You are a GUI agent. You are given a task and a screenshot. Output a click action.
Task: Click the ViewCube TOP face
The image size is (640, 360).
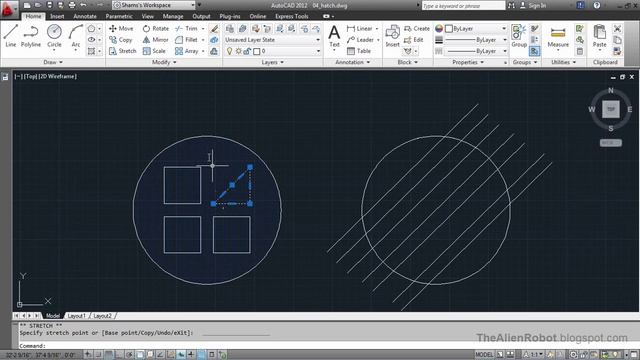pyautogui.click(x=611, y=109)
